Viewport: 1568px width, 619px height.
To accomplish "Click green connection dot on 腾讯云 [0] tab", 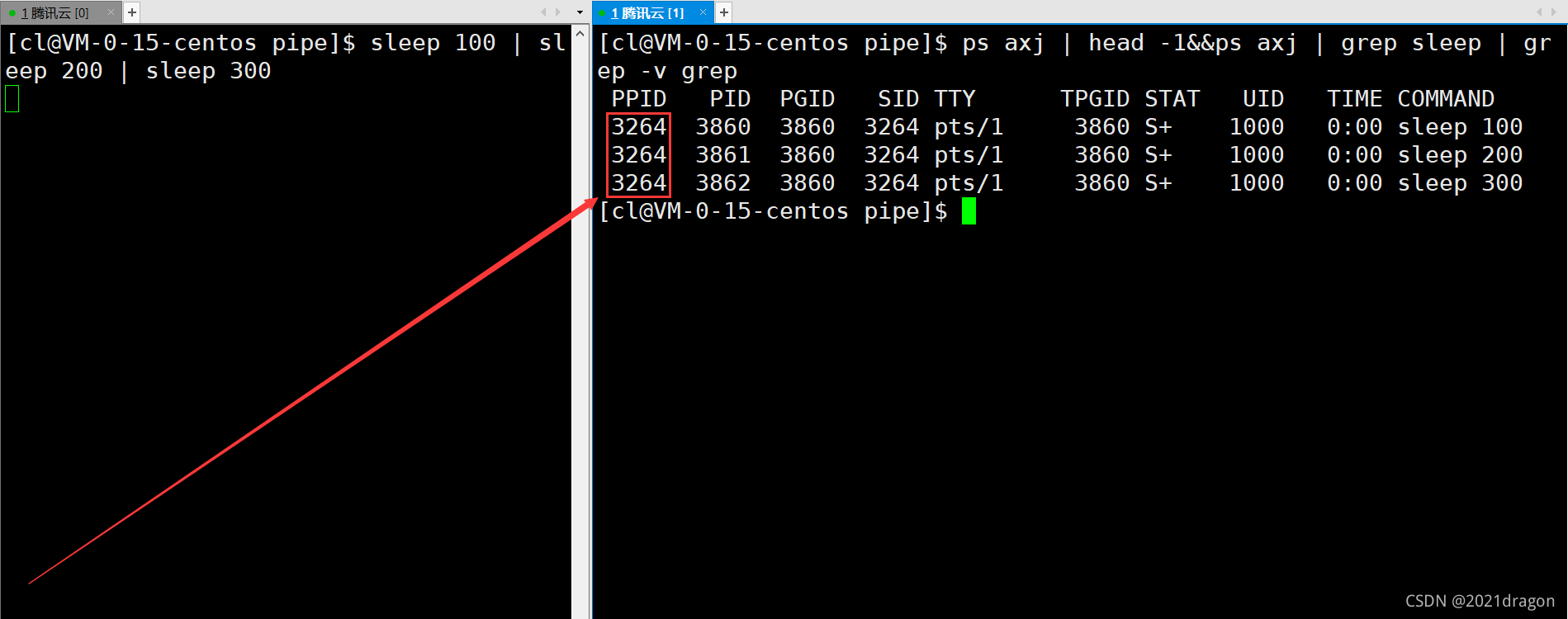I will pyautogui.click(x=12, y=13).
